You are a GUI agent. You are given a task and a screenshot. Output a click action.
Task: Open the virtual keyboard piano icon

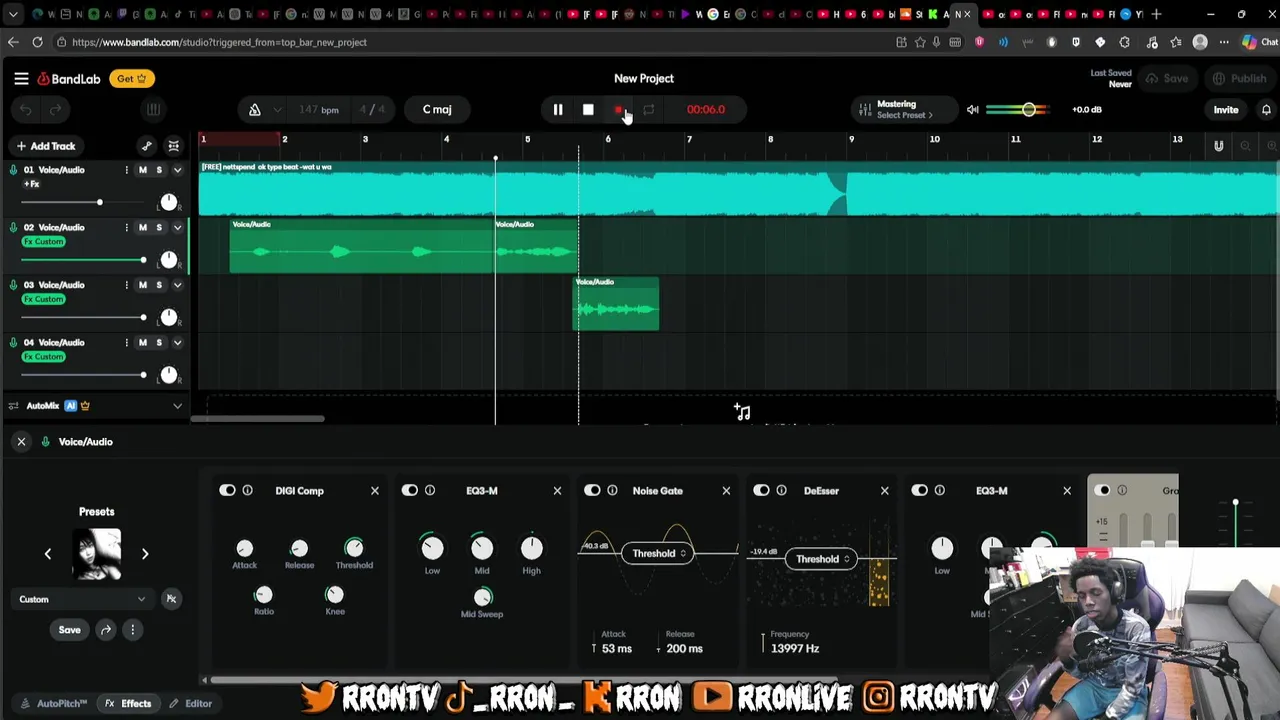click(153, 110)
